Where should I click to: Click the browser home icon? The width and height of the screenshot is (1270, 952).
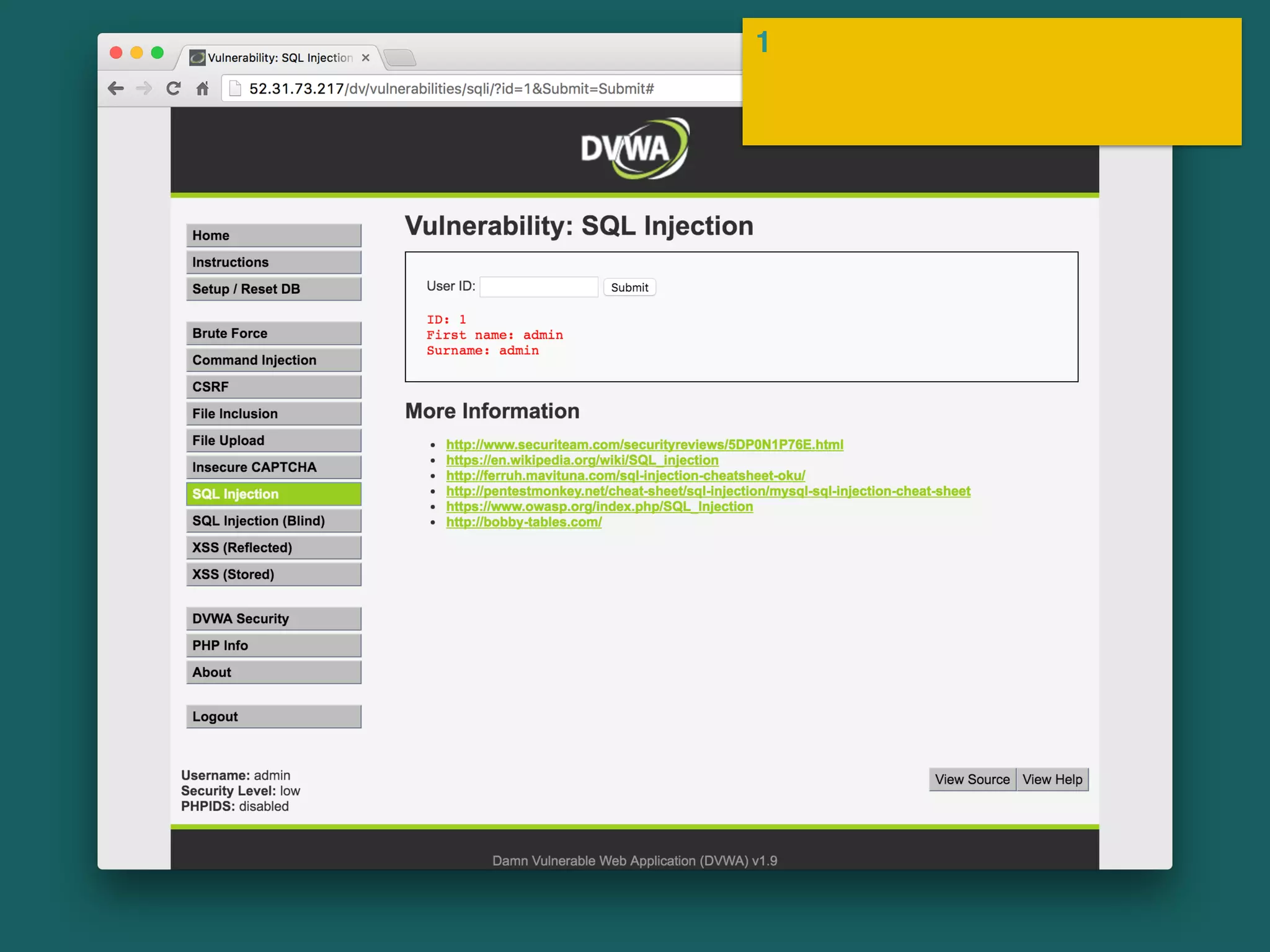pyautogui.click(x=202, y=89)
